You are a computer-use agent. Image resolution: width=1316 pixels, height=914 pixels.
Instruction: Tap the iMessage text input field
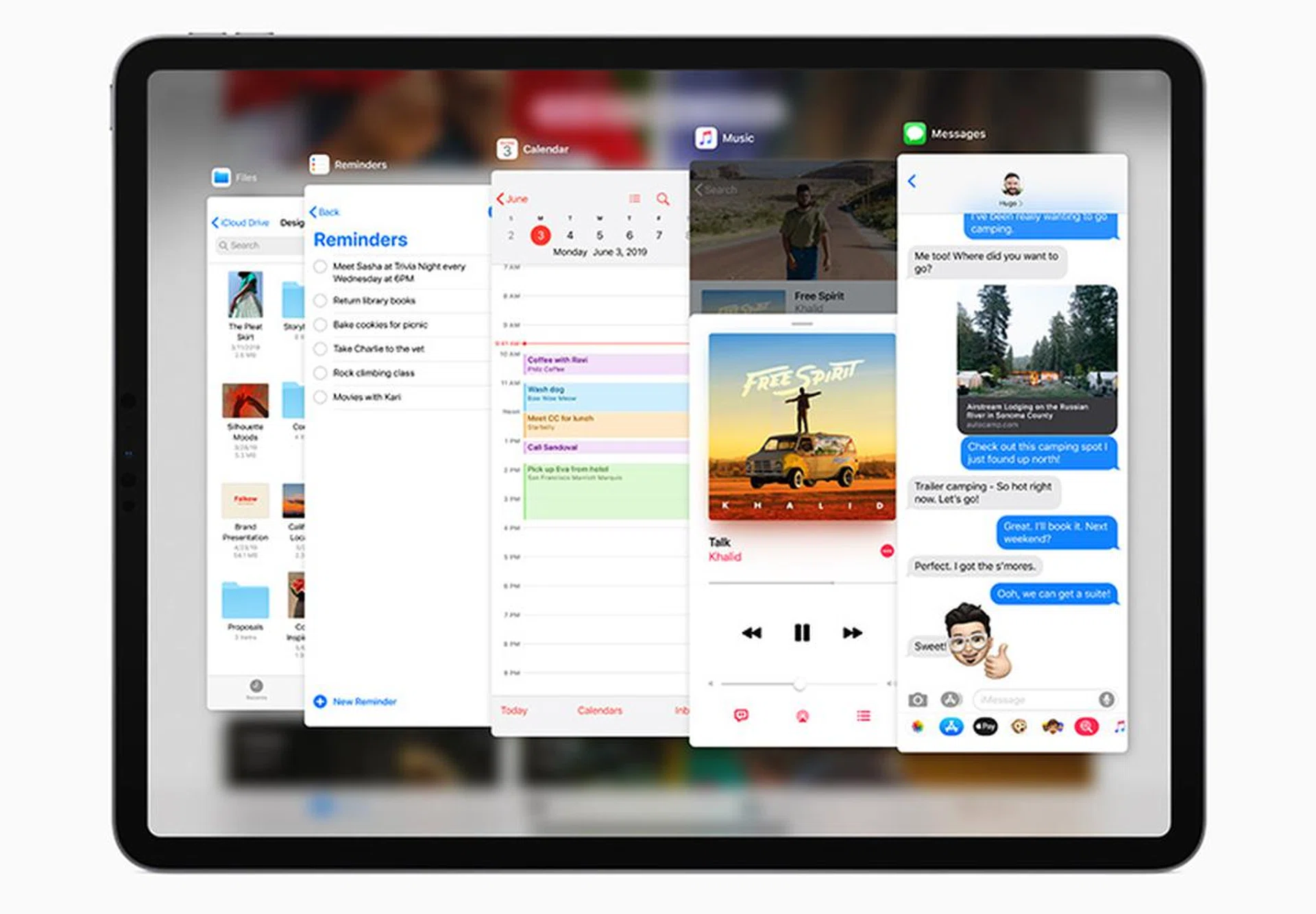pos(1035,700)
